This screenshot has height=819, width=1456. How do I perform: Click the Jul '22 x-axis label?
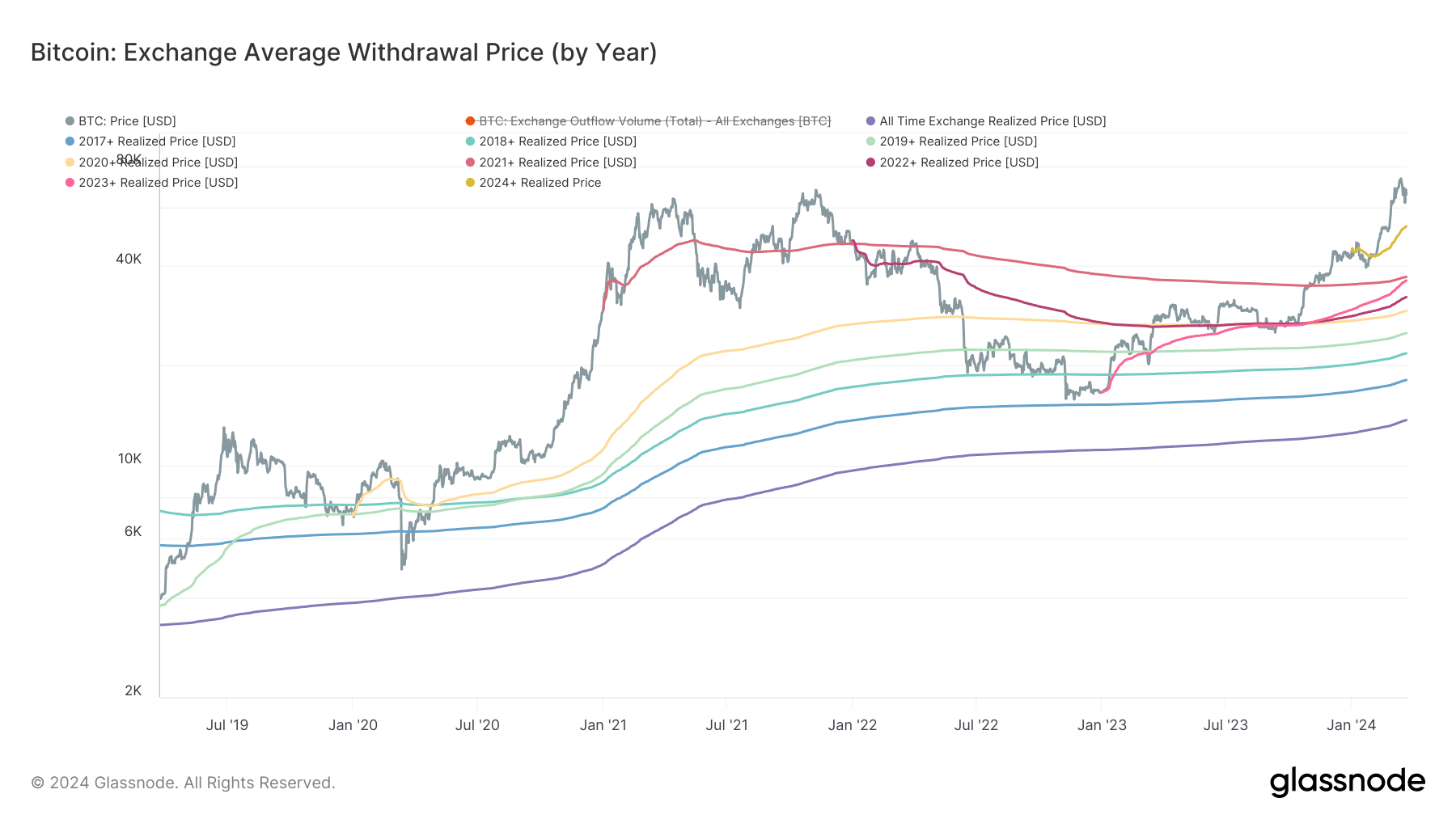976,725
